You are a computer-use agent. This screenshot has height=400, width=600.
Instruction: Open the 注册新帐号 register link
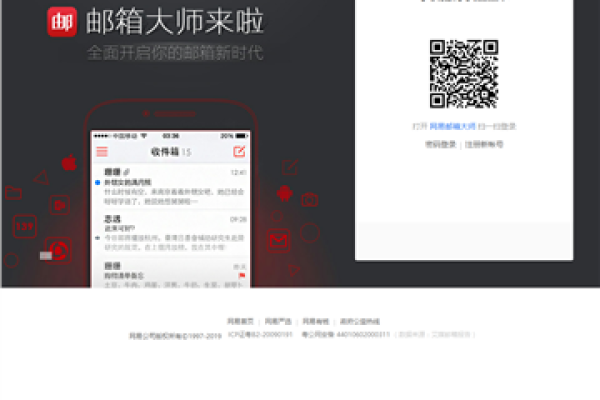[x=484, y=144]
